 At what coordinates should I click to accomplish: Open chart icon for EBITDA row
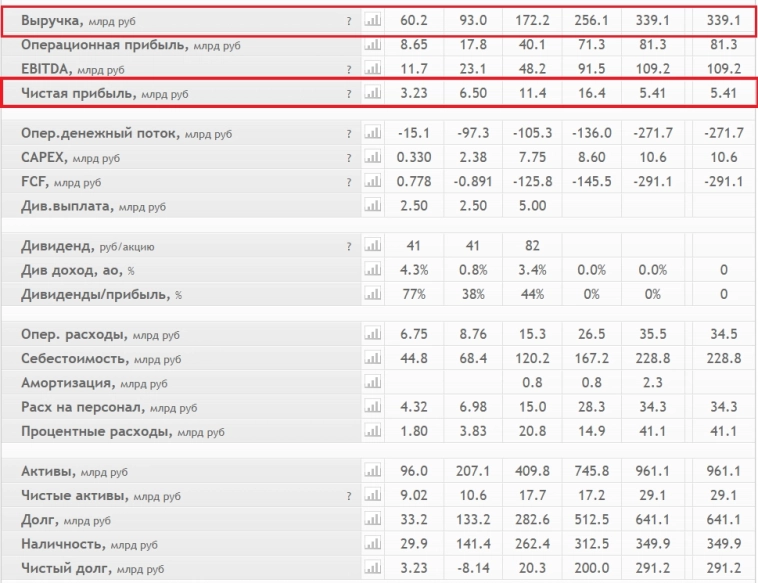click(x=372, y=69)
